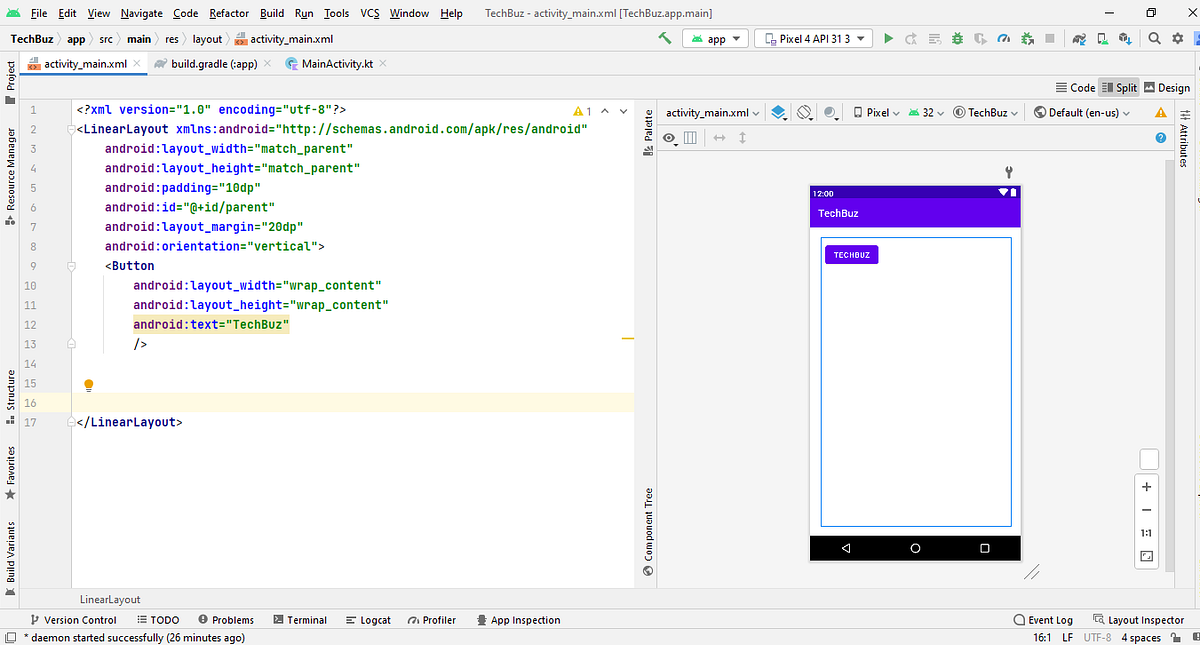
Task: Toggle the view options eye icon
Action: (669, 138)
